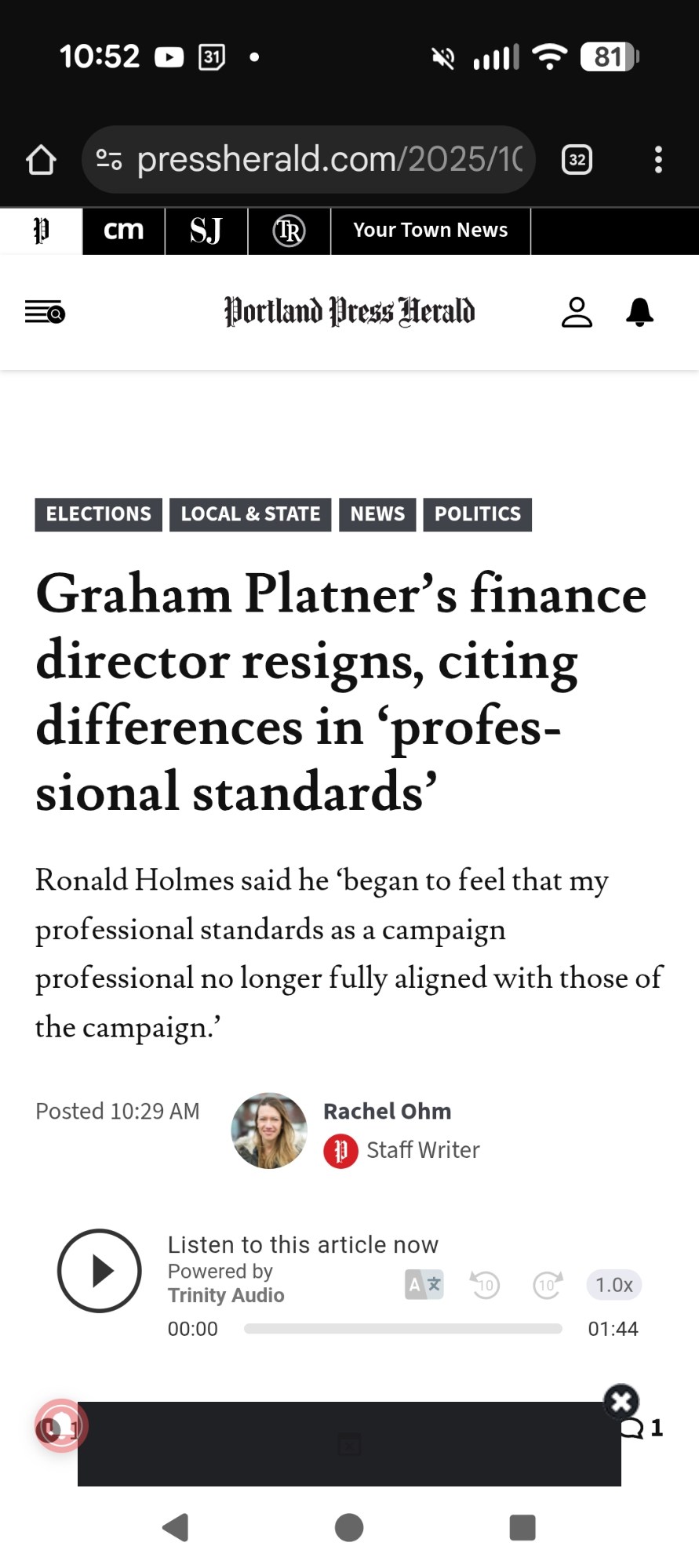The image size is (699, 1568).
Task: Play the article audio
Action: pos(100,1271)
